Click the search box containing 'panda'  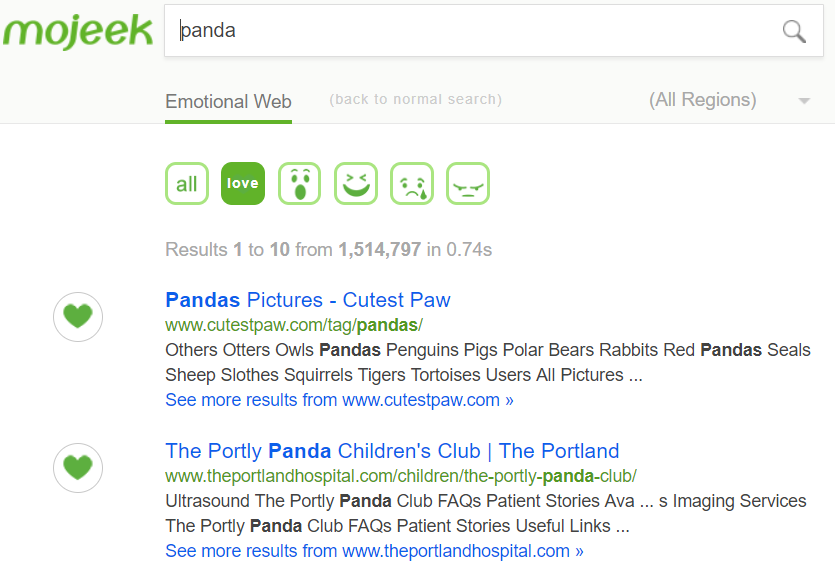pyautogui.click(x=470, y=31)
